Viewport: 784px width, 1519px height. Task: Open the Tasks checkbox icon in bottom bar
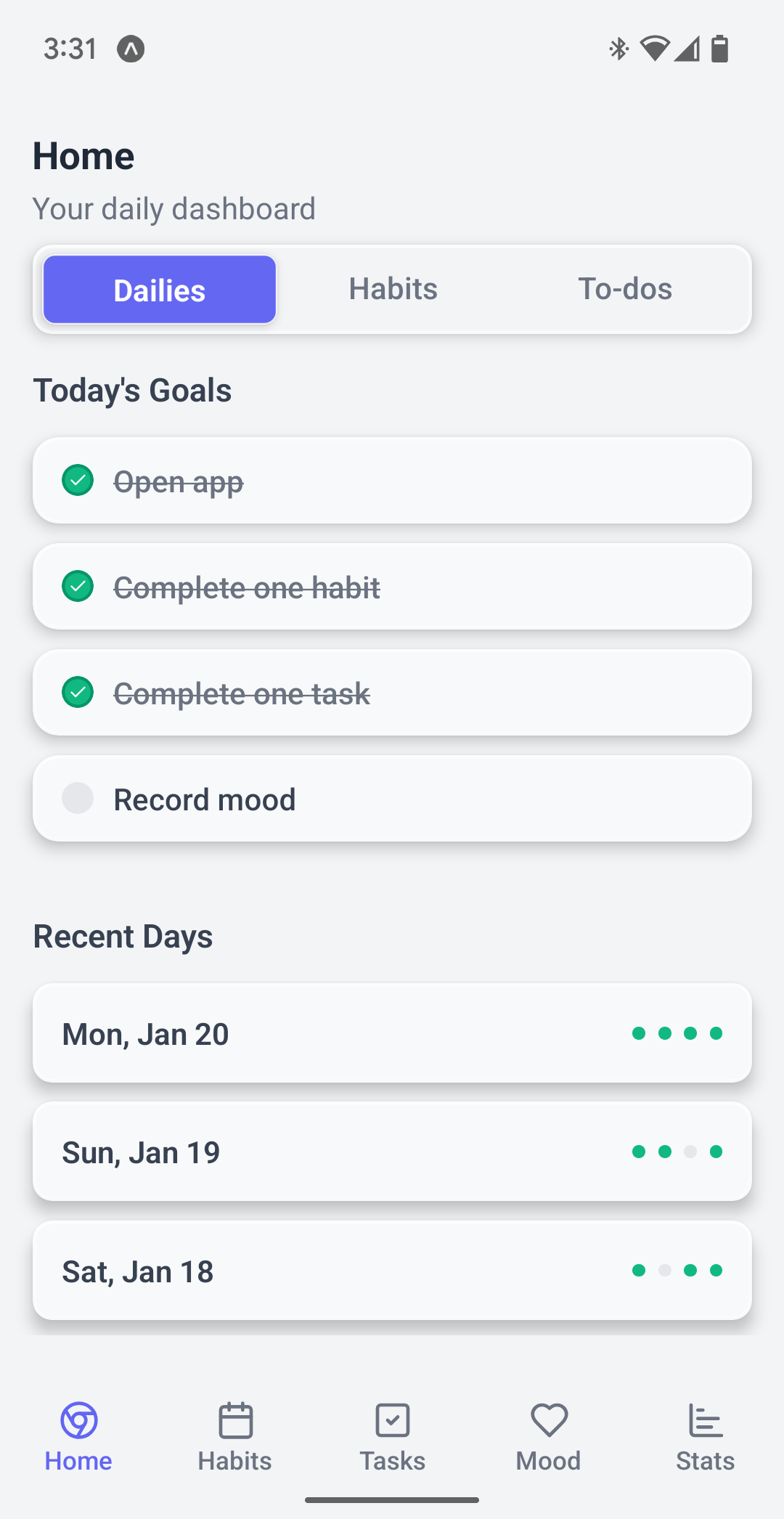[x=392, y=1421]
